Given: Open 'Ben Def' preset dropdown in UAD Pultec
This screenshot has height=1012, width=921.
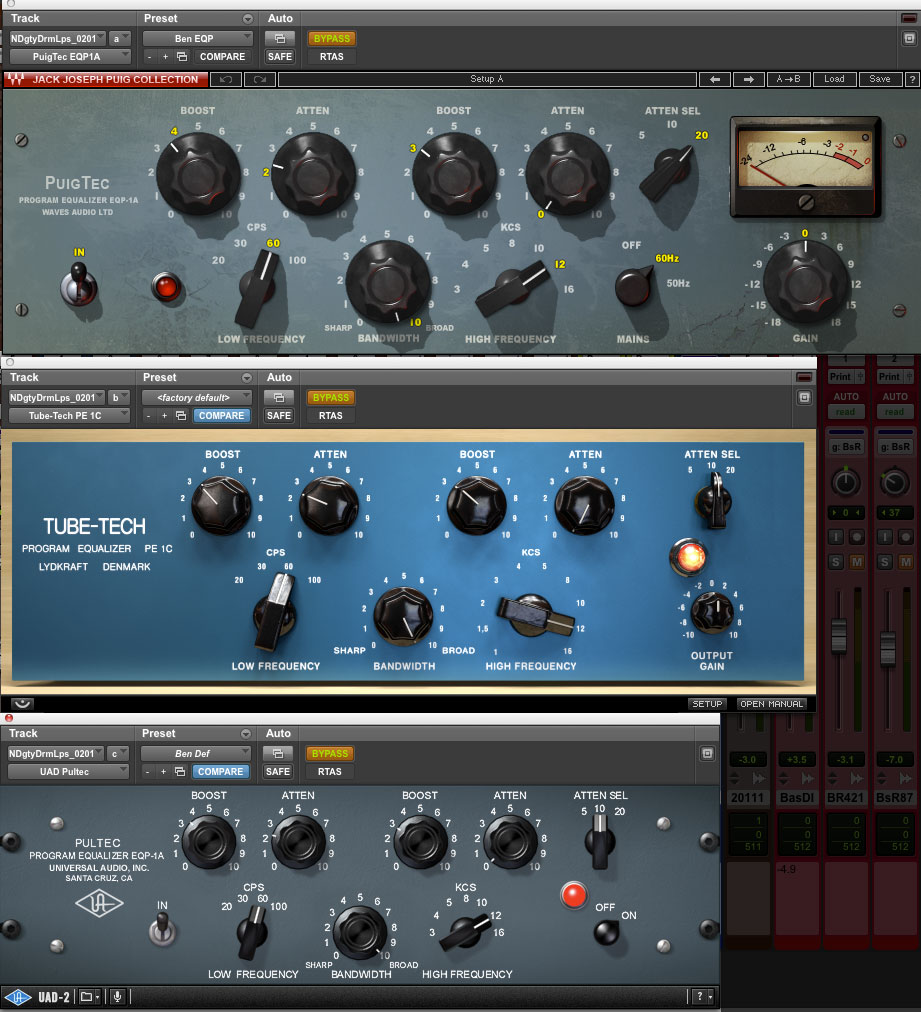Looking at the screenshot, I should click(196, 753).
